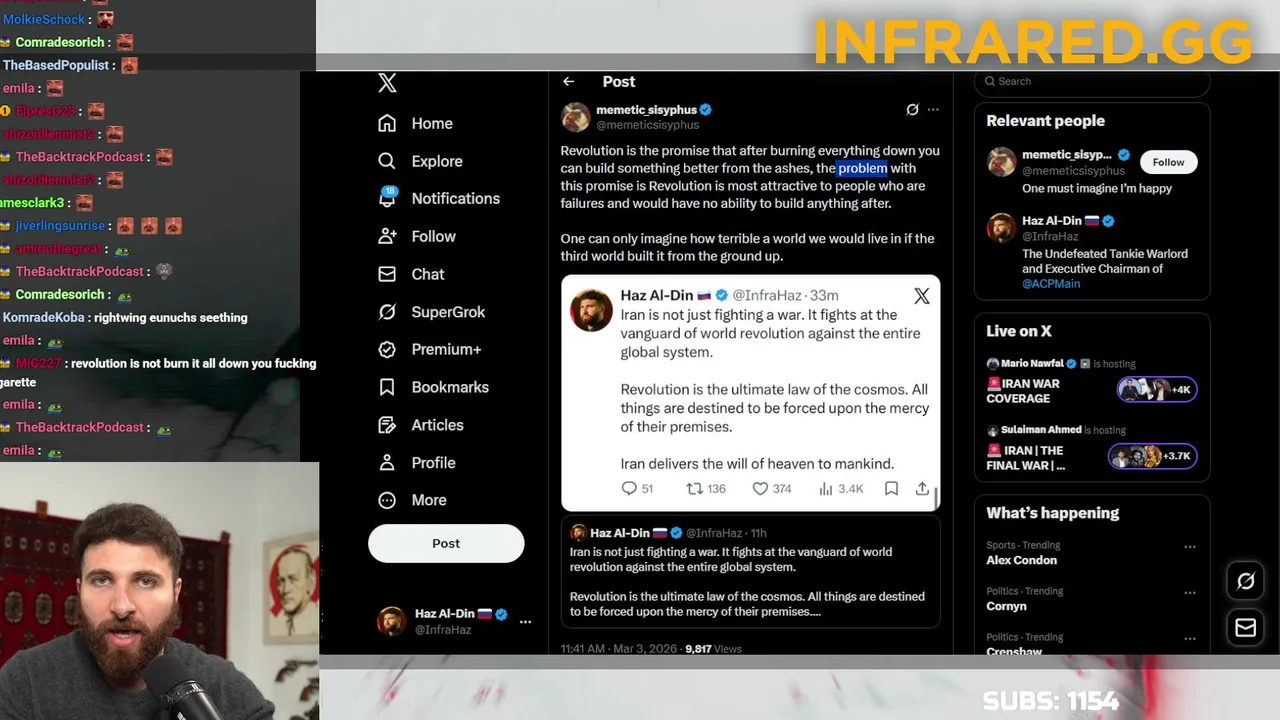Open the Articles icon in sidebar
Viewport: 1280px width, 720px height.
[x=387, y=425]
